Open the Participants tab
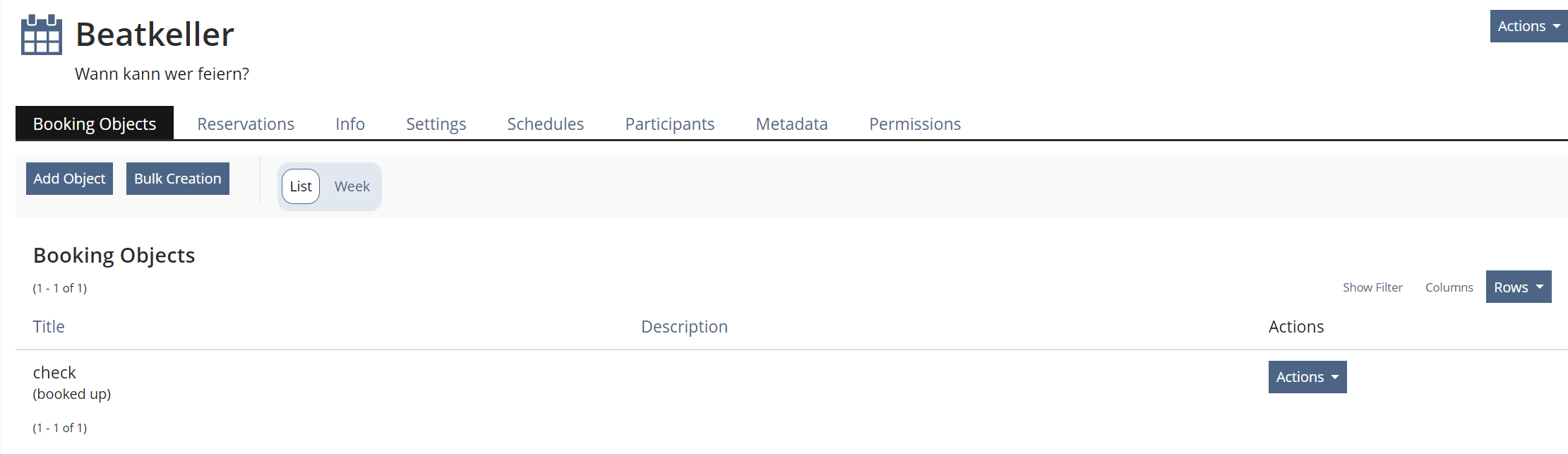The width and height of the screenshot is (1568, 454). [669, 124]
